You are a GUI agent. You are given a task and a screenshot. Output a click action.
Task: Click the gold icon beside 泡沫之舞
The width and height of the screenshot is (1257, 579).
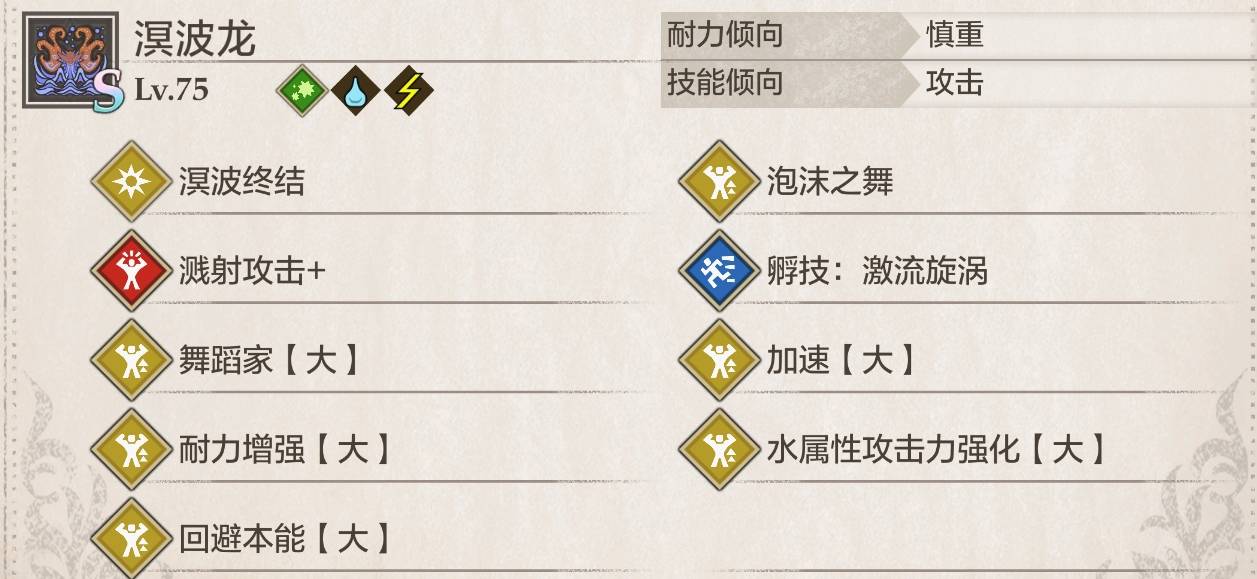point(719,182)
